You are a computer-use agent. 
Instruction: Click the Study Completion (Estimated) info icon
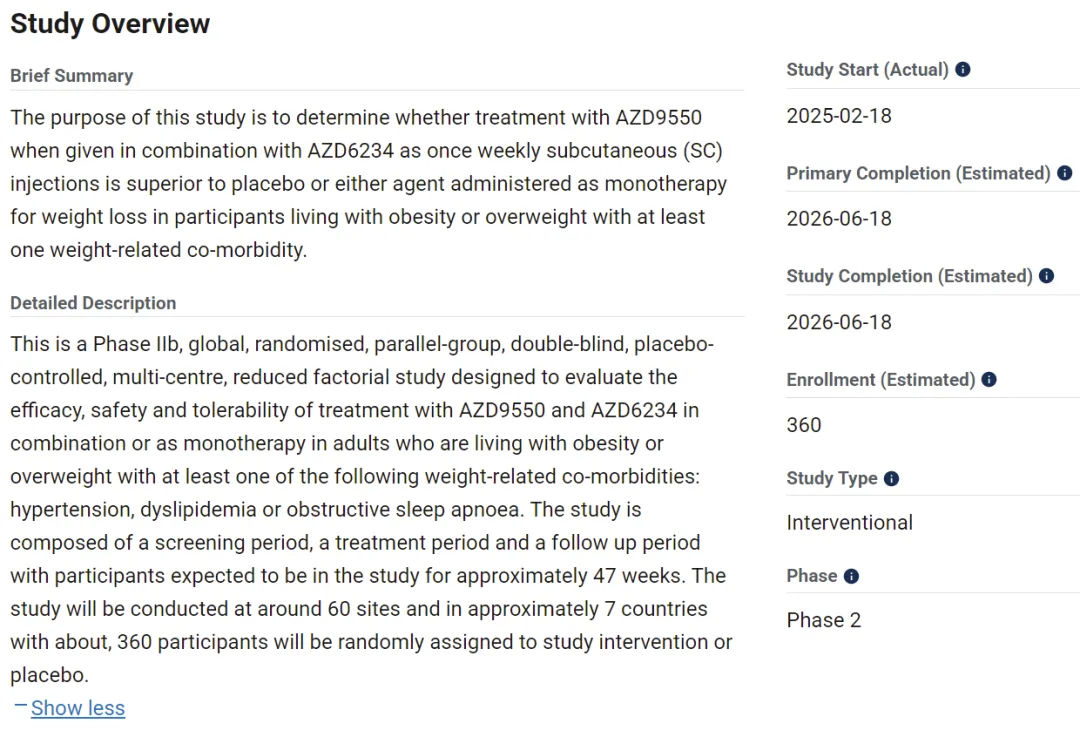[x=1046, y=276]
